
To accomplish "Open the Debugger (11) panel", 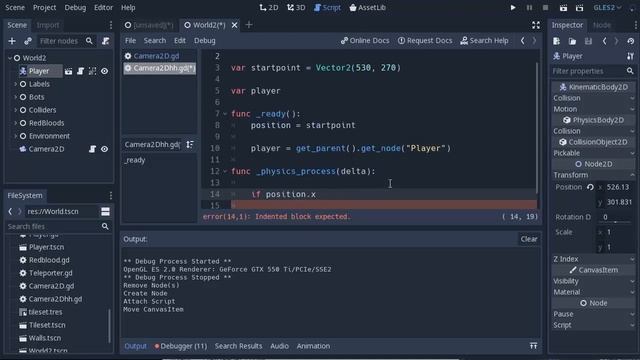I will point(180,346).
